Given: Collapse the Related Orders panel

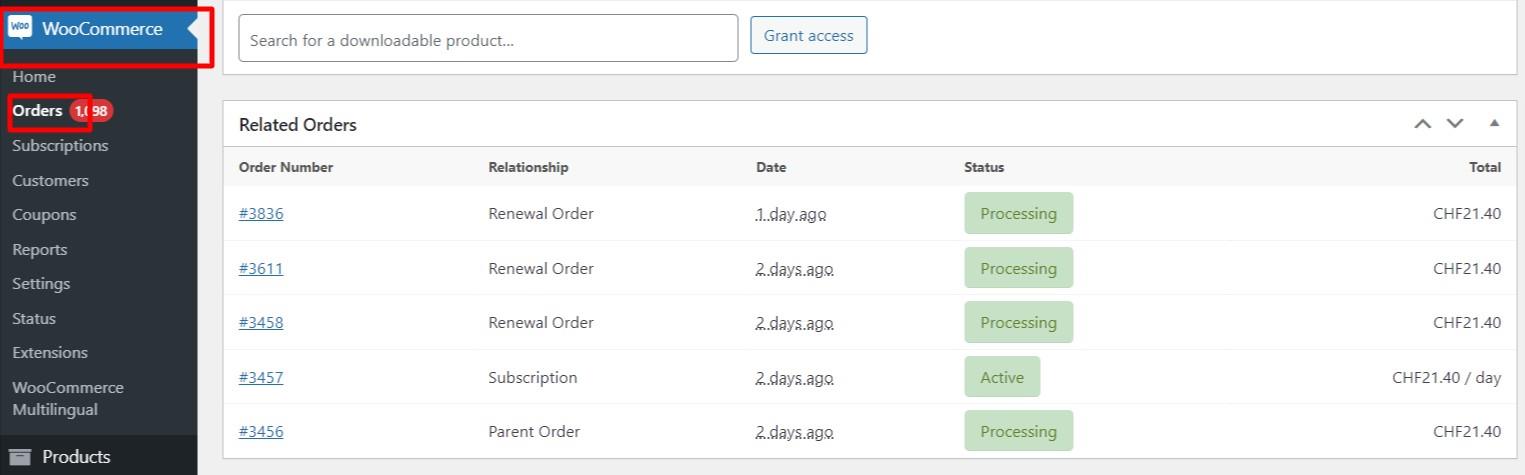Looking at the screenshot, I should coord(1494,124).
